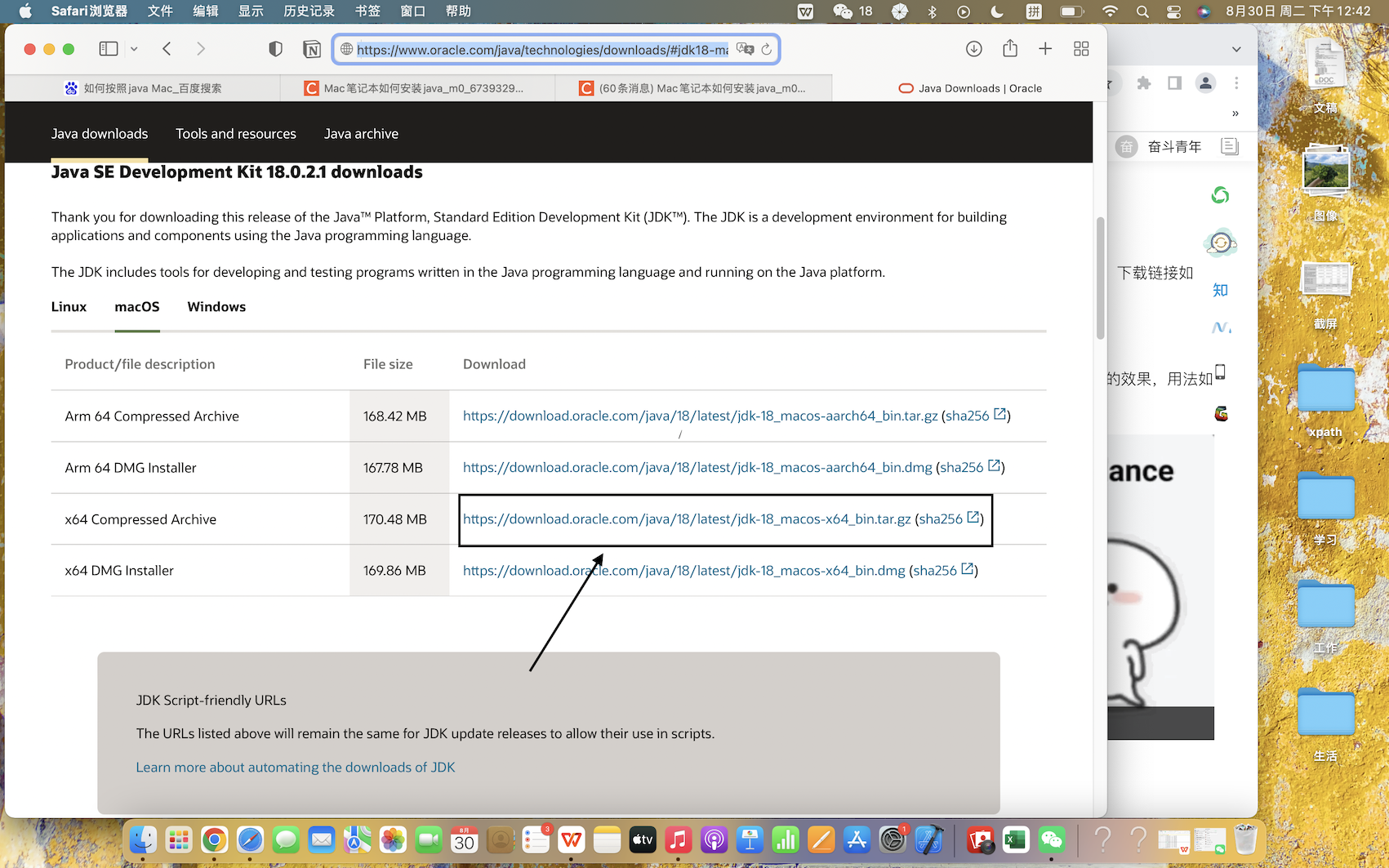Click the jdk-18_macos-x64_bin.tar.gz download link
The image size is (1389, 868).
[687, 519]
